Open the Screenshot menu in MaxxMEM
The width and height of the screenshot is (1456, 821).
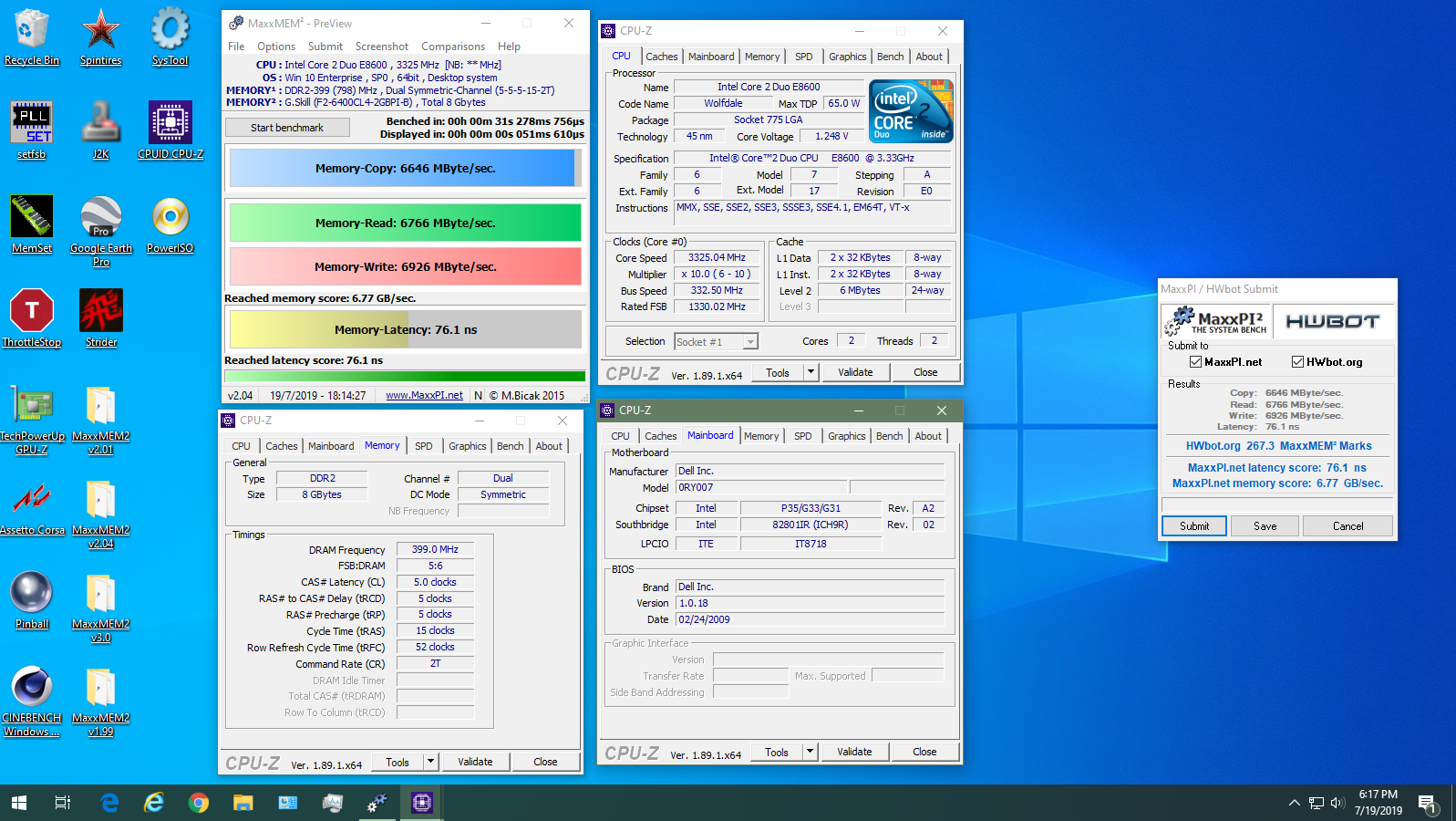[x=382, y=47]
